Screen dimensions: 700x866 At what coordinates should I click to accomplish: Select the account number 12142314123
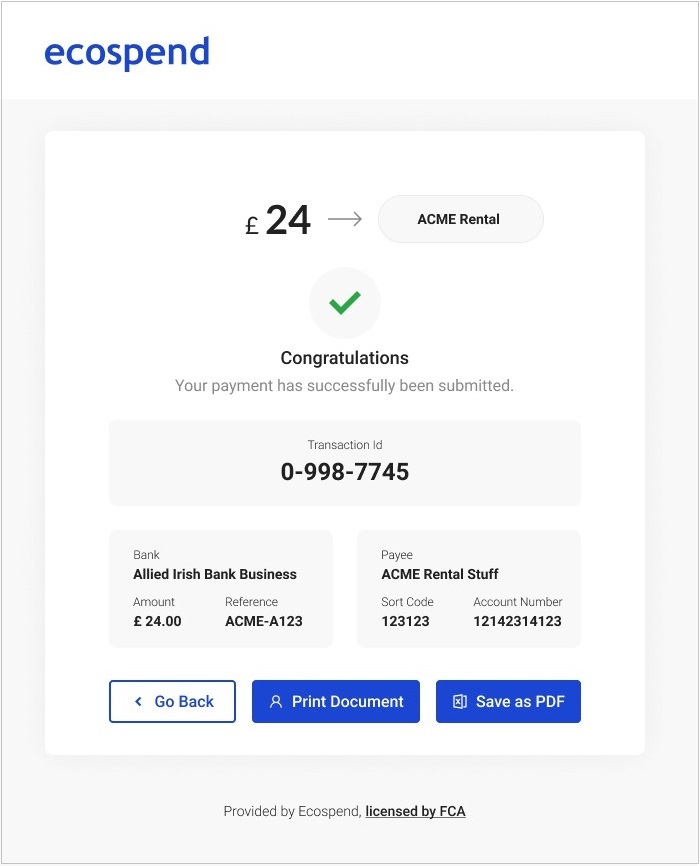tap(517, 621)
